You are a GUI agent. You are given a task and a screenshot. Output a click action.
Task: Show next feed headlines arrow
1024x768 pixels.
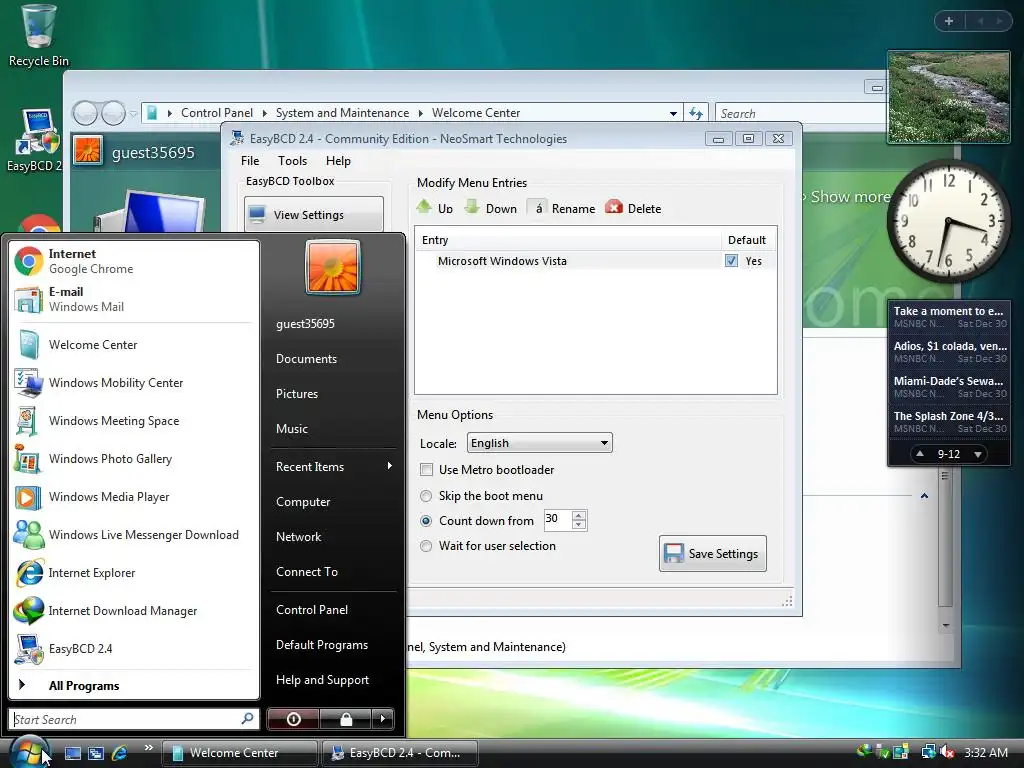coord(978,454)
